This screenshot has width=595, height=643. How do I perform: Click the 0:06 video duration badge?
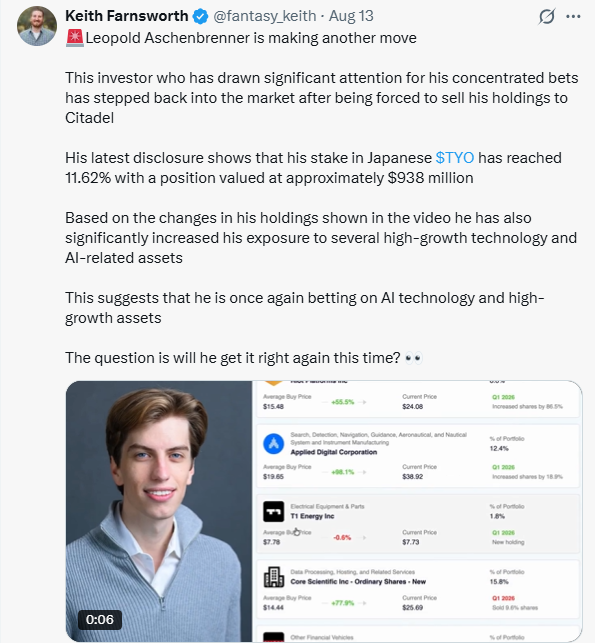click(100, 619)
